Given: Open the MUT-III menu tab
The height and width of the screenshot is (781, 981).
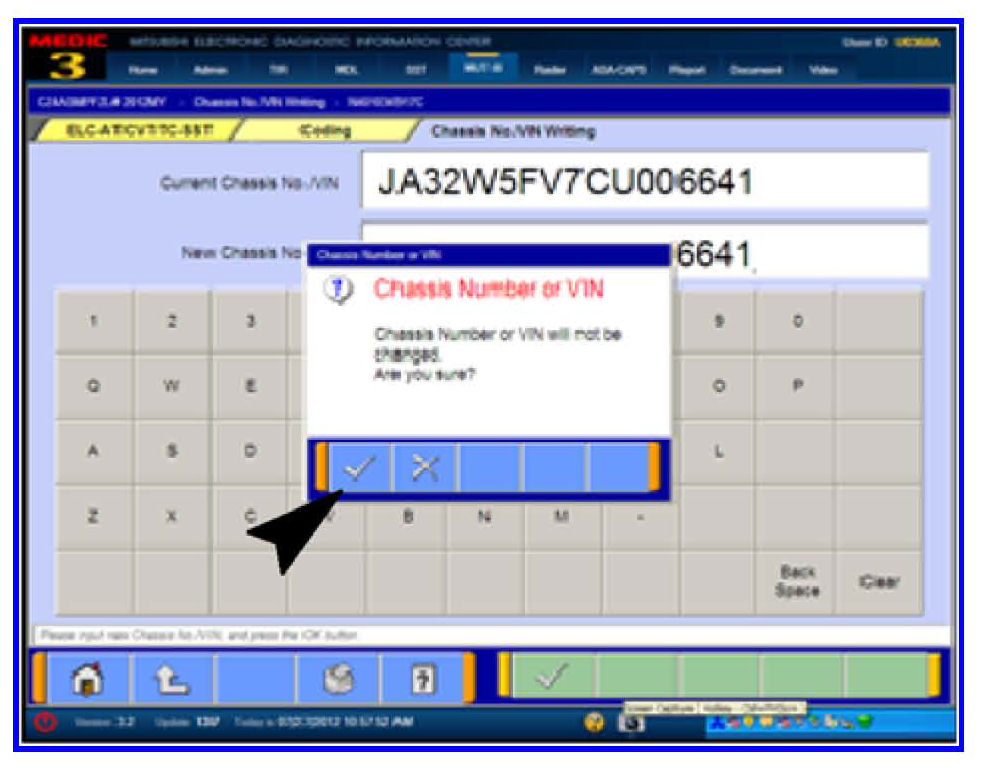Looking at the screenshot, I should (x=481, y=68).
